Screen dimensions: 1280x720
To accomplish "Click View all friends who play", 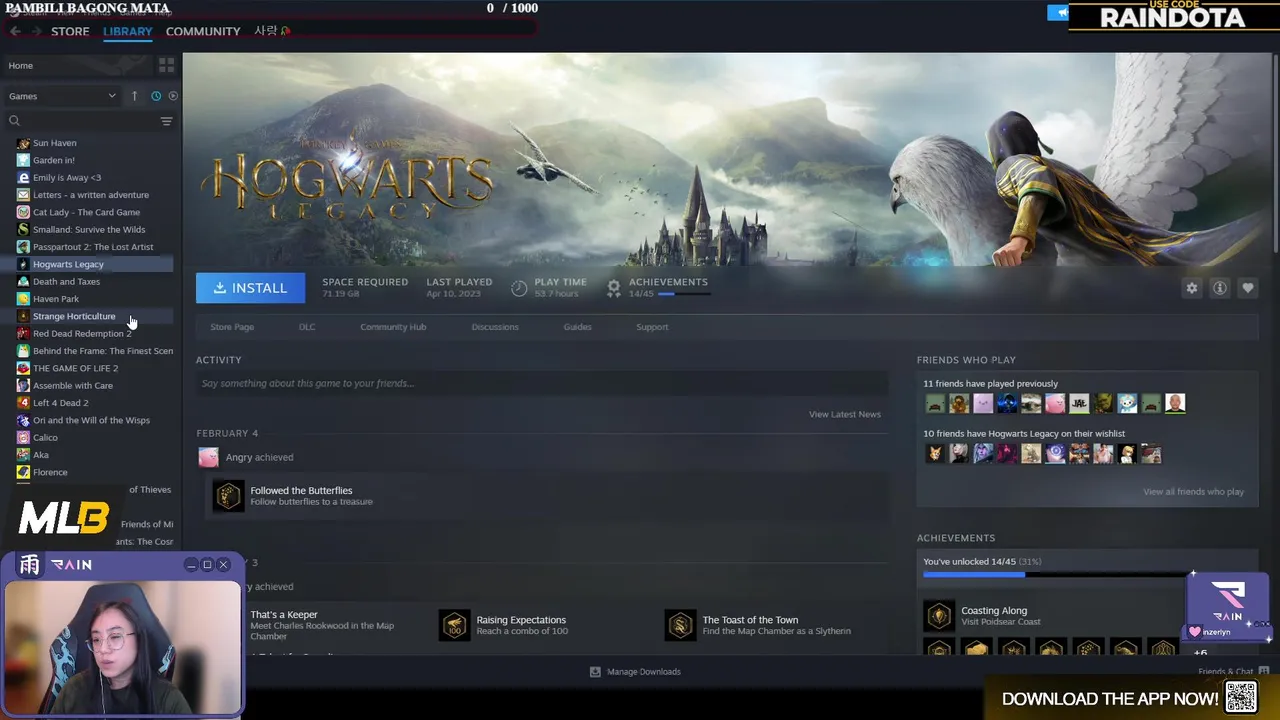I will point(1193,492).
